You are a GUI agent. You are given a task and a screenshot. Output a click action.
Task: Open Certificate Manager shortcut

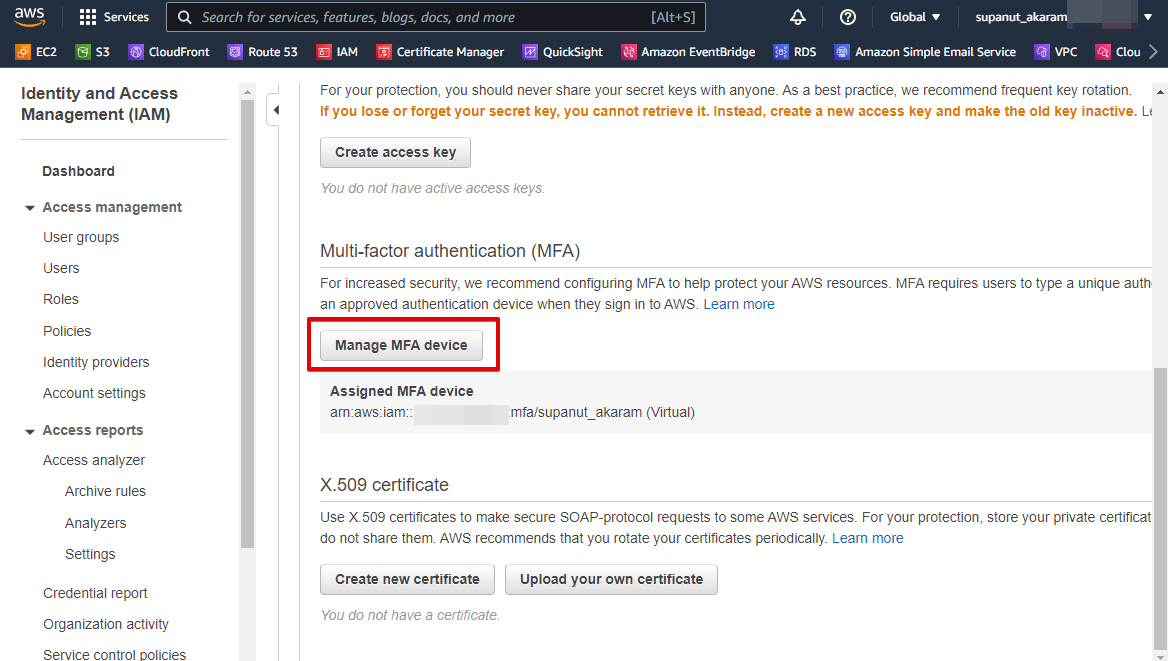pyautogui.click(x=440, y=51)
